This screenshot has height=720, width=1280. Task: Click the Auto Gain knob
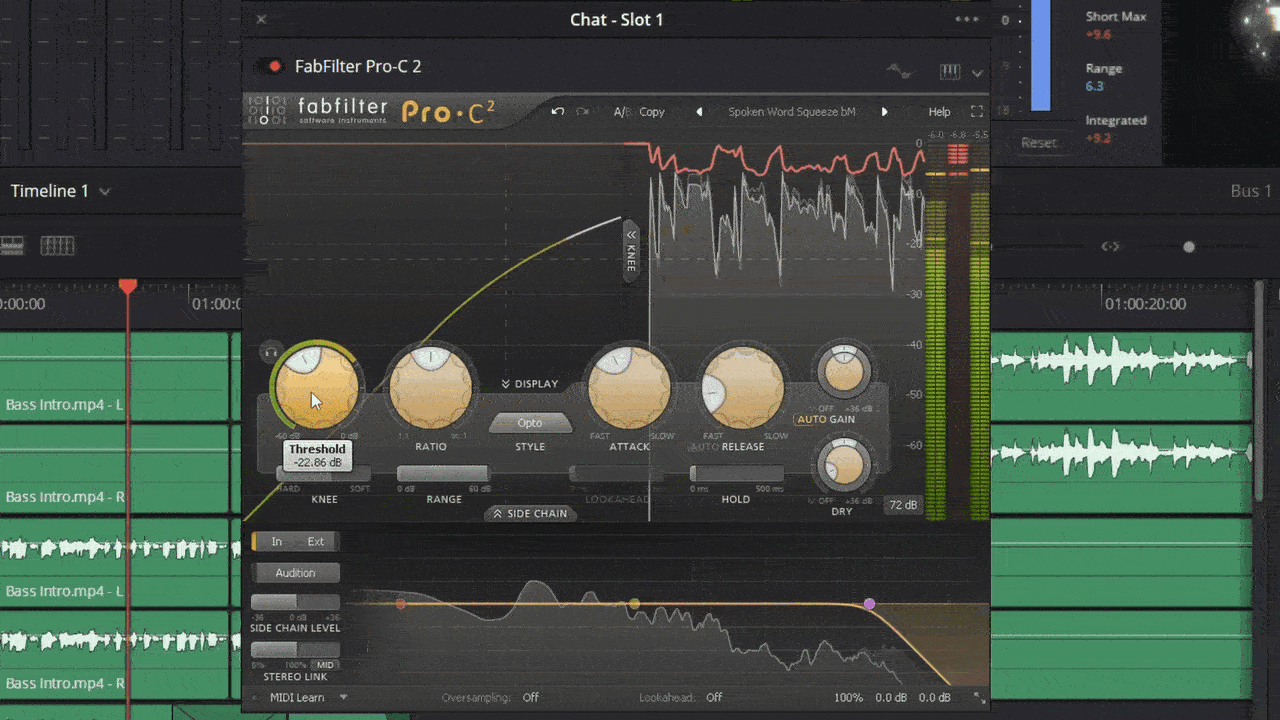point(843,370)
